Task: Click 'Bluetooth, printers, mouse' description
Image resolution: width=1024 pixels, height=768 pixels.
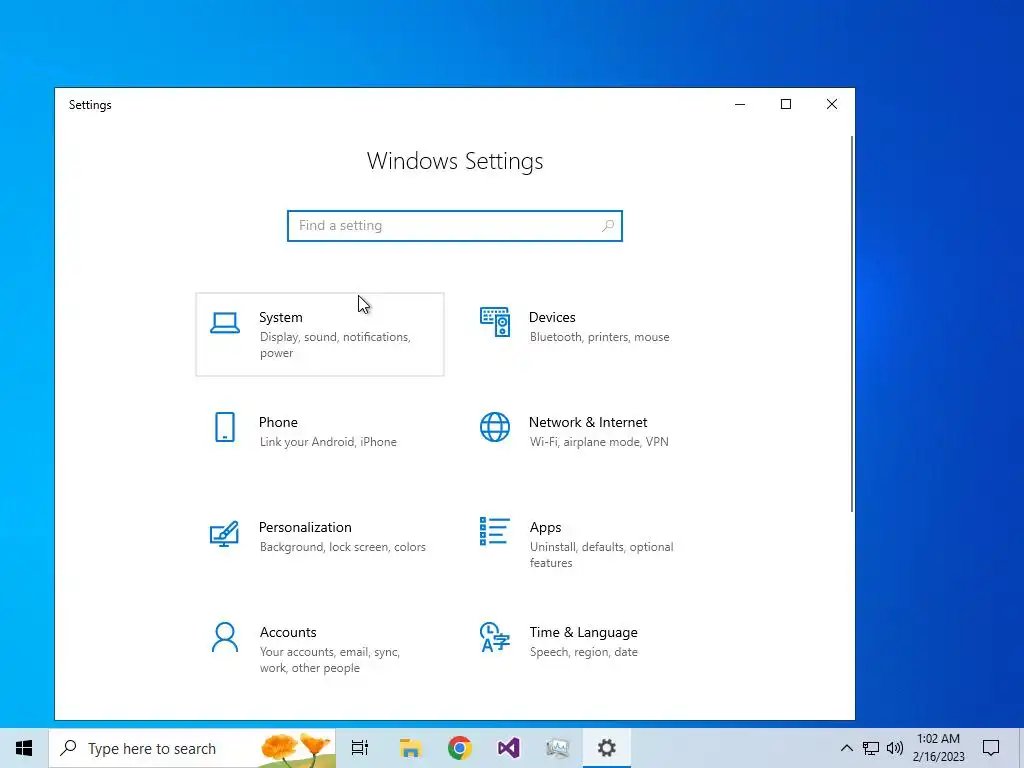Action: [x=600, y=337]
